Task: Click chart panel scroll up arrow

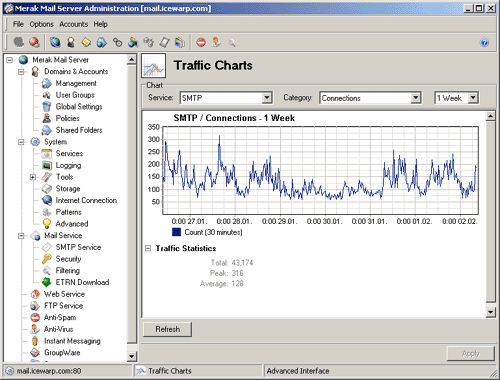Action: [490, 116]
